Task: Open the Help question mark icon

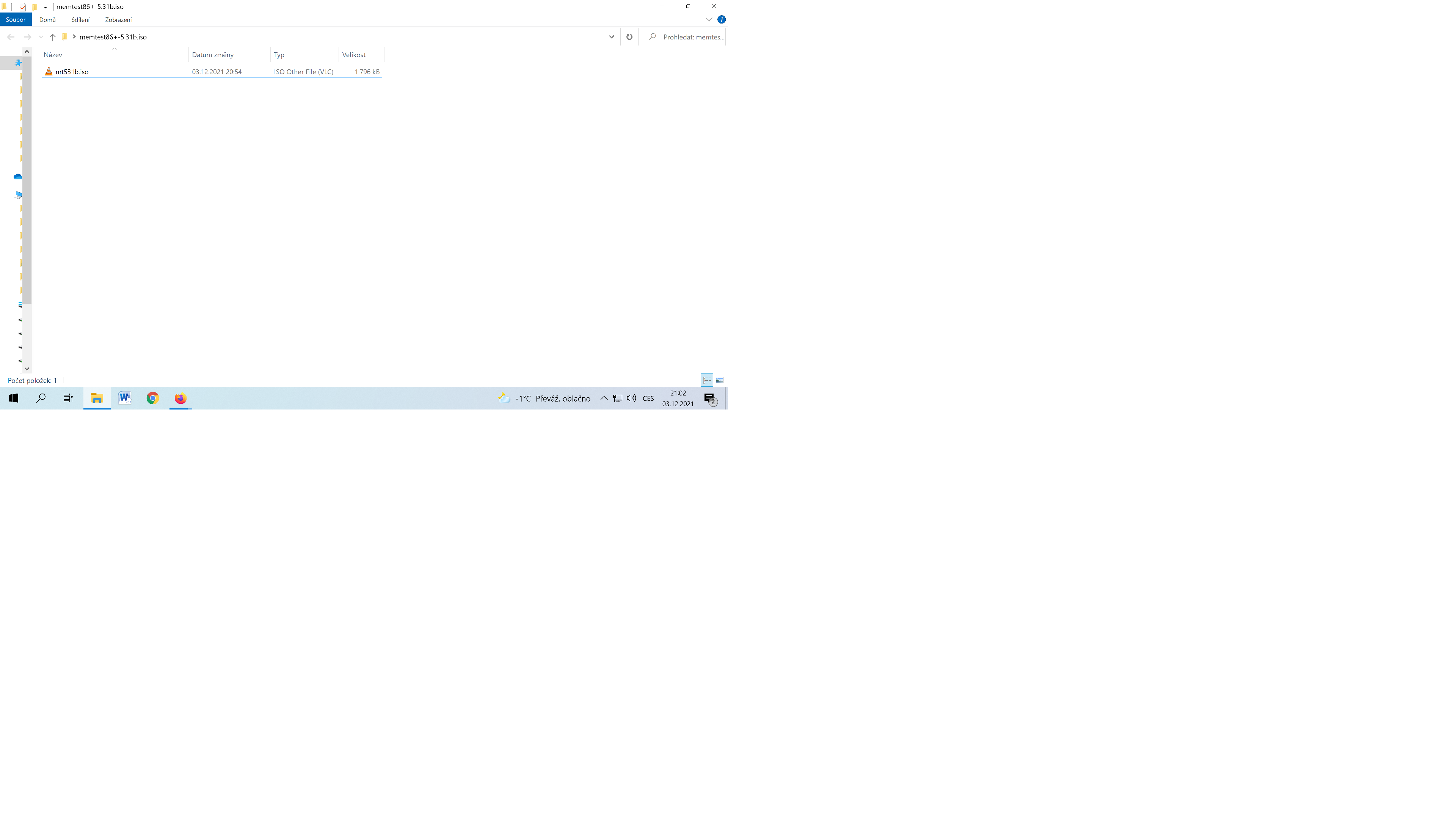Action: [x=721, y=20]
